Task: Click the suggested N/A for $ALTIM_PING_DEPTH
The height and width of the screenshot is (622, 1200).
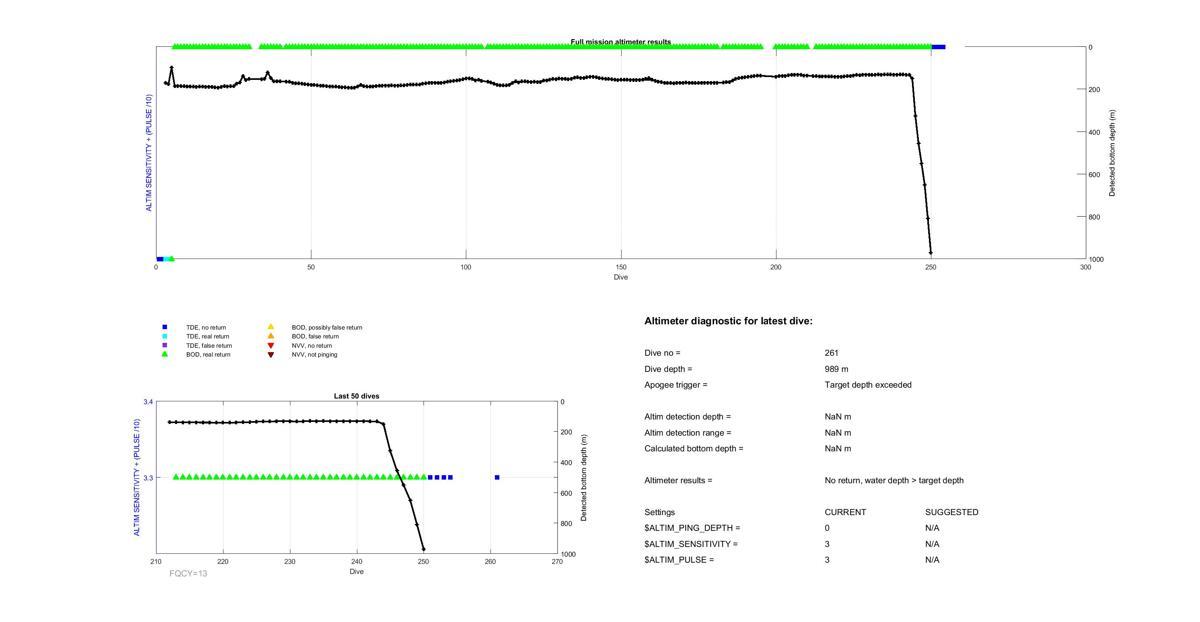Action: pyautogui.click(x=933, y=528)
